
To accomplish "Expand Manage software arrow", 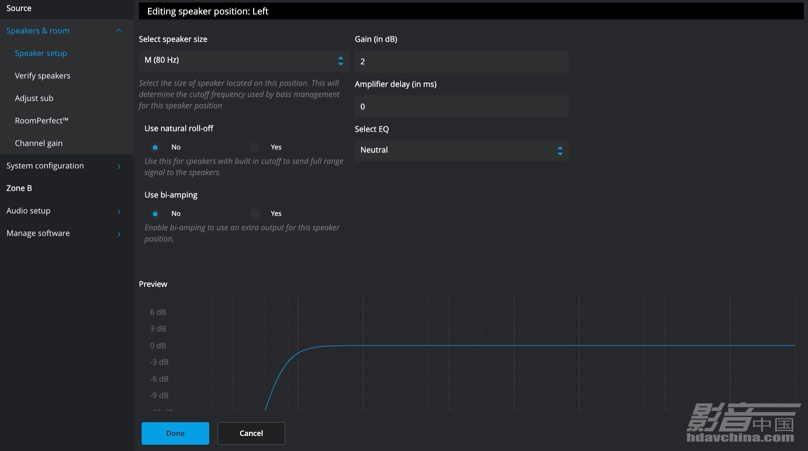I will pos(119,234).
